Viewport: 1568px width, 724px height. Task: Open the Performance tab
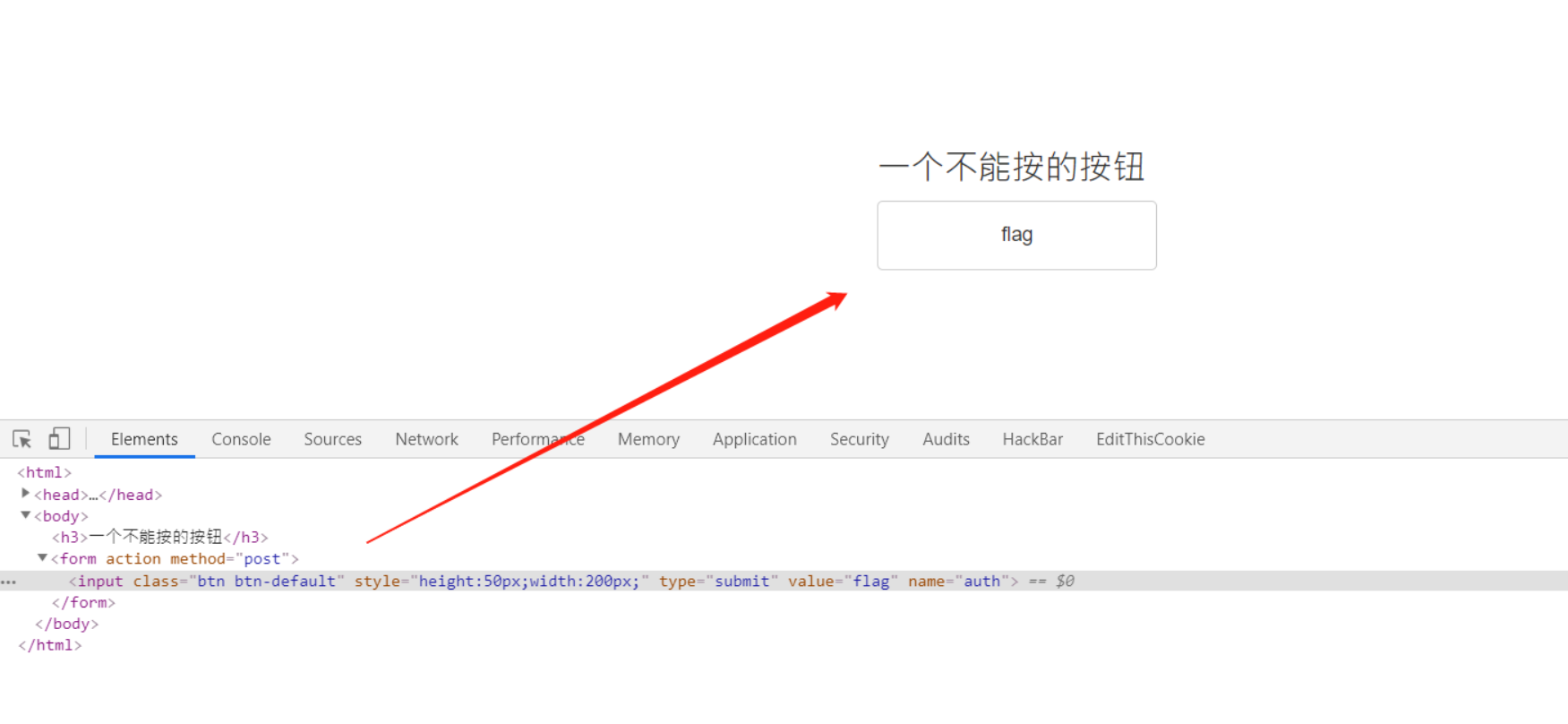pos(537,439)
